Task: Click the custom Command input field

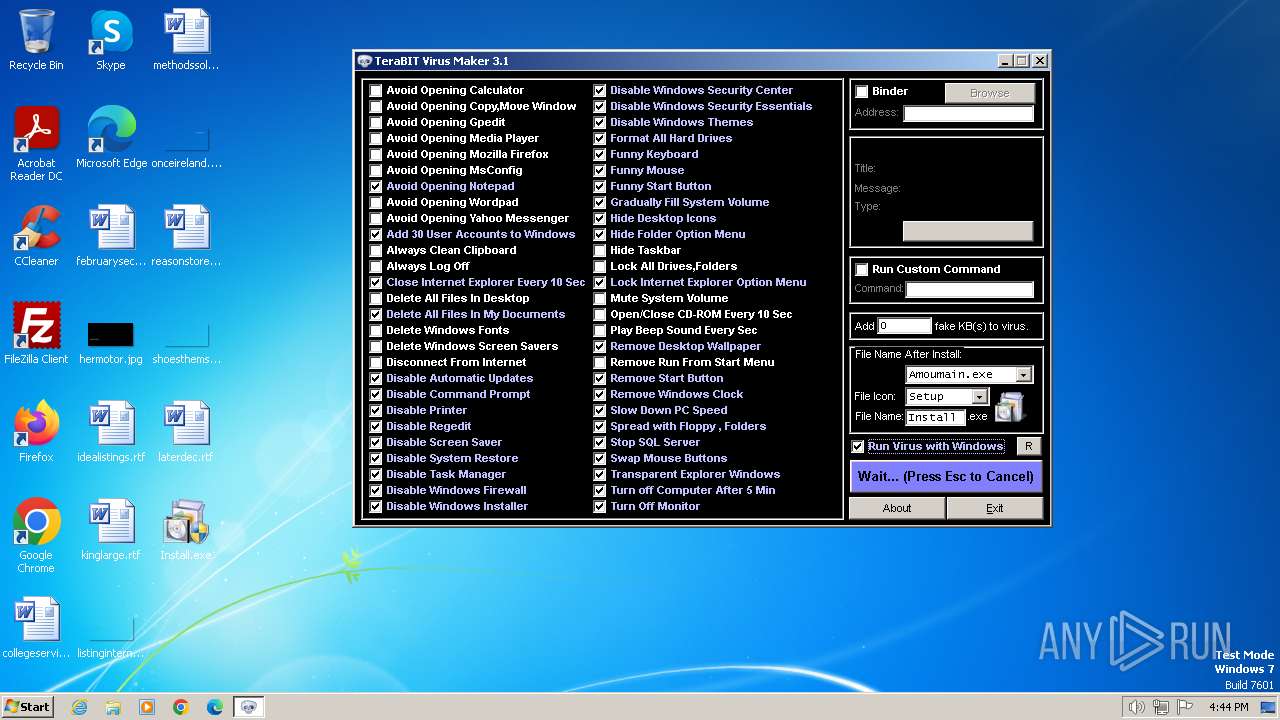Action: [969, 289]
